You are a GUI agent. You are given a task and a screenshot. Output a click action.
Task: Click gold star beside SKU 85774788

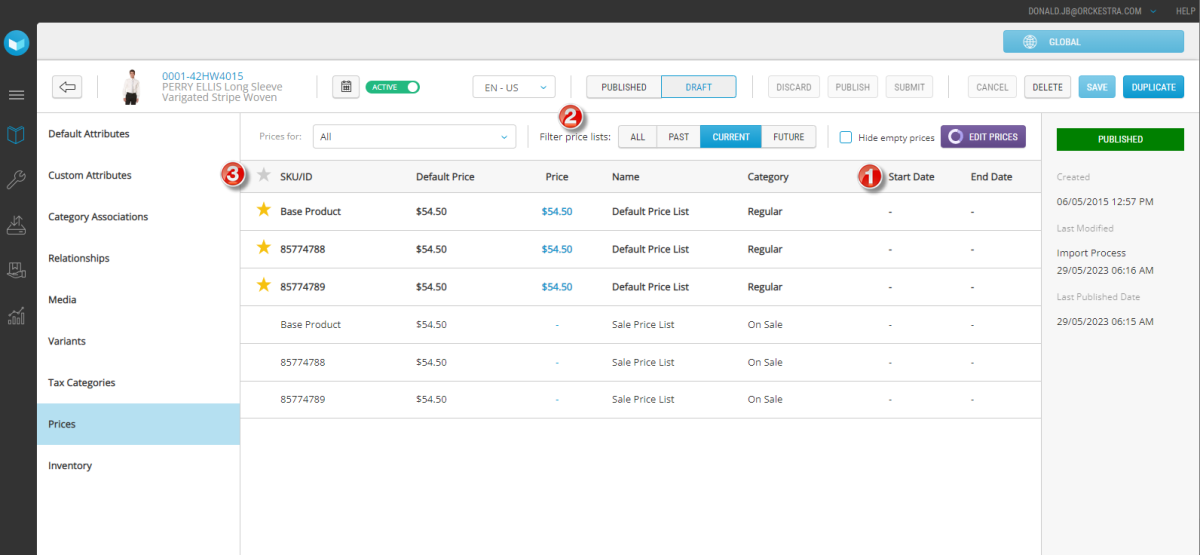[264, 249]
